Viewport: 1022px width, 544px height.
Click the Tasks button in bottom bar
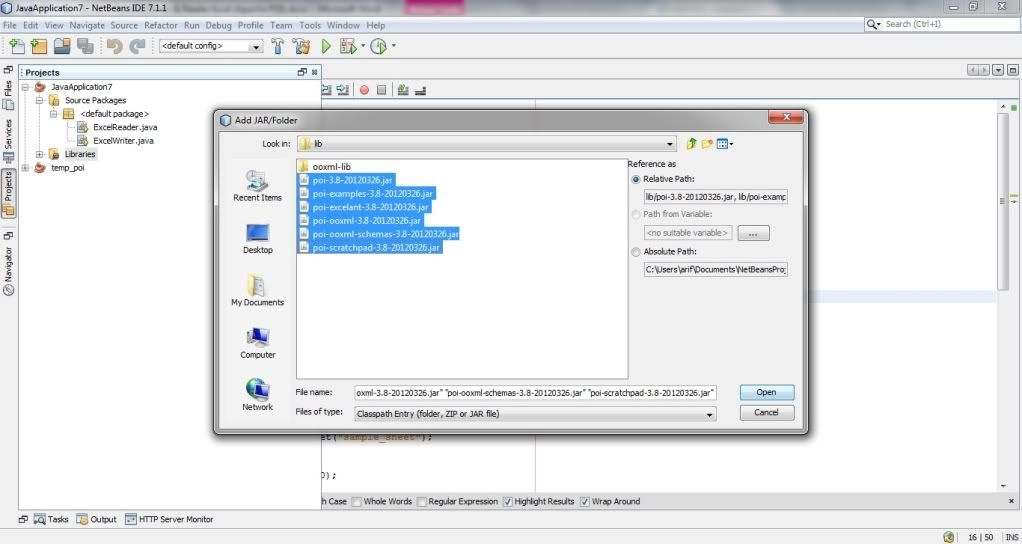pos(51,519)
